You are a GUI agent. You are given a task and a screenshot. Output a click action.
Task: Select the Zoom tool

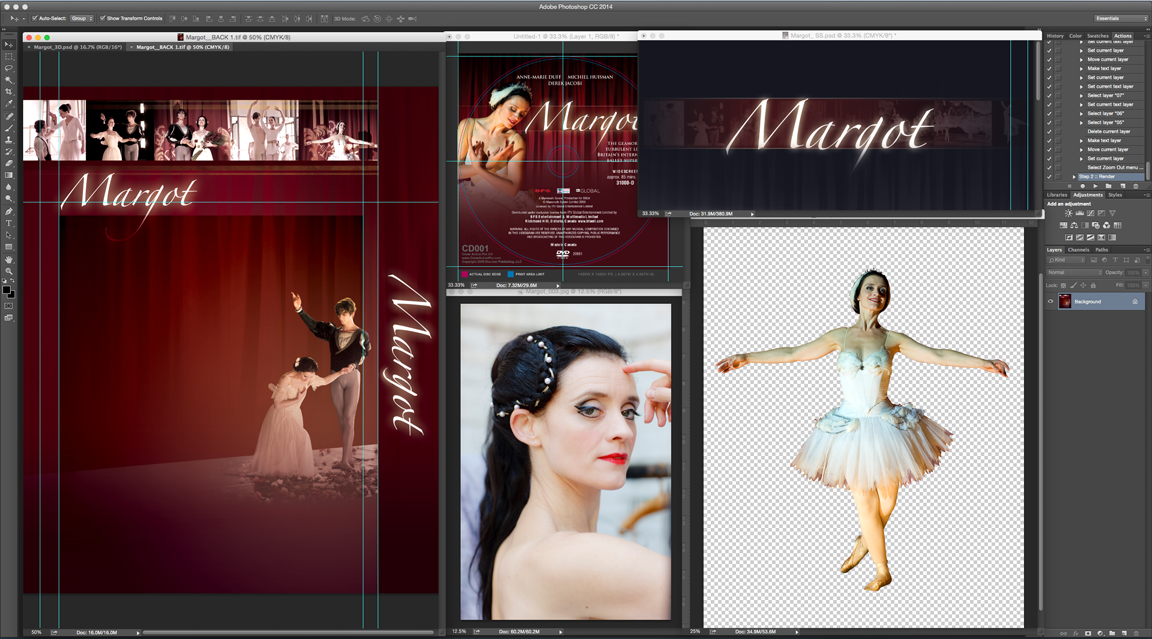[x=9, y=271]
